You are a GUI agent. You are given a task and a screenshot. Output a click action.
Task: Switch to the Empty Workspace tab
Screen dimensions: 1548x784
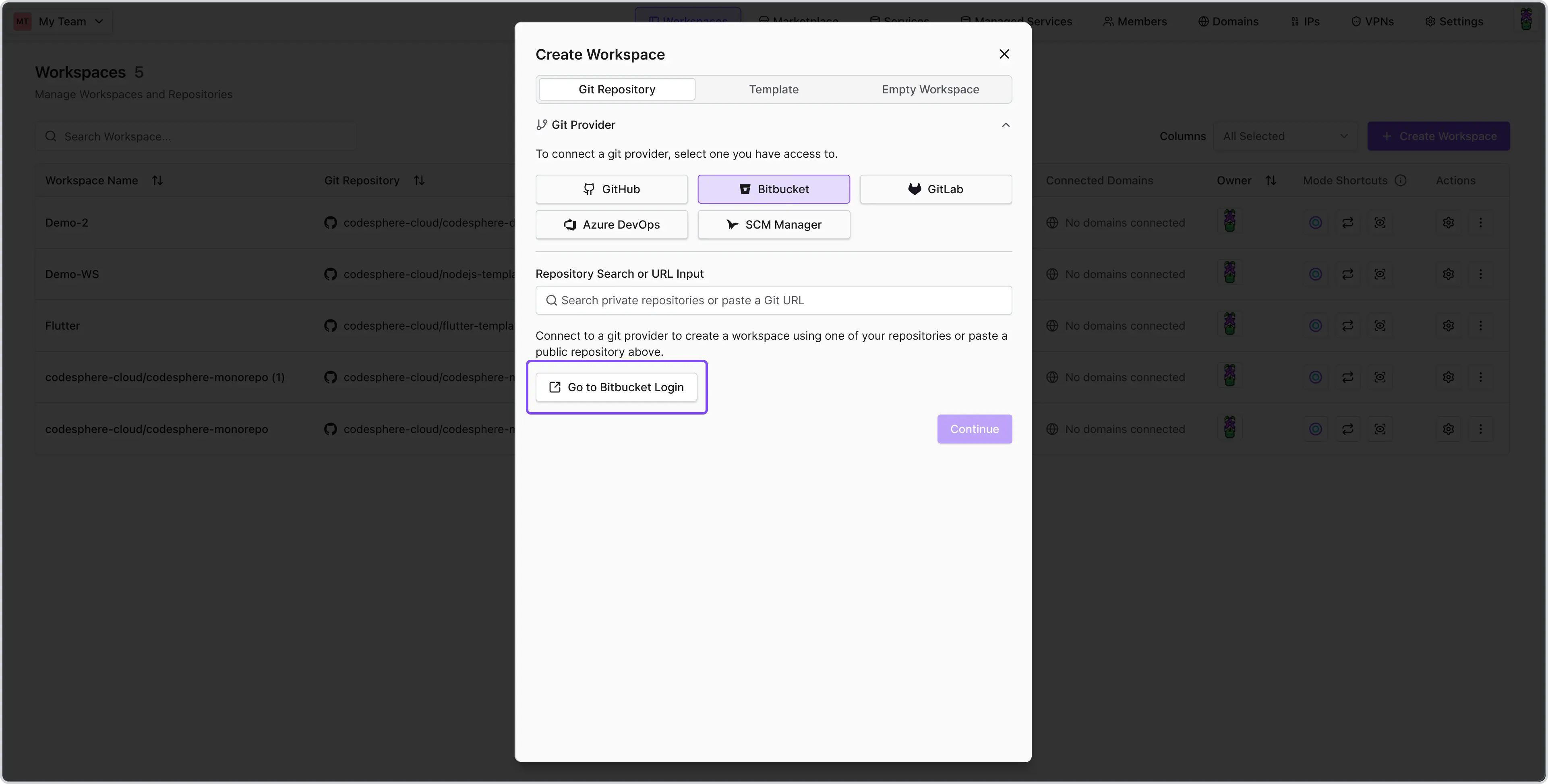point(930,89)
